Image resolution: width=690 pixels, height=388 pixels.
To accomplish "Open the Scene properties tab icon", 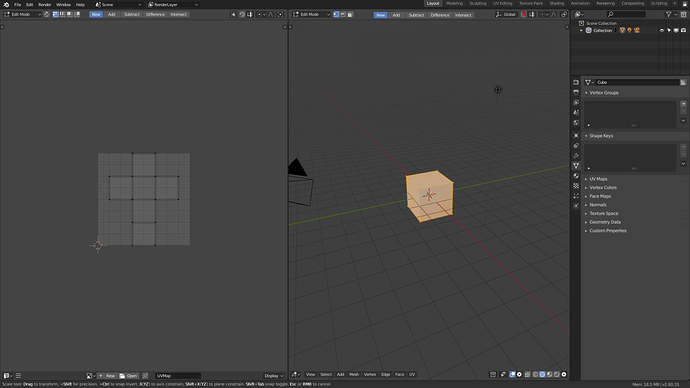I will coord(576,113).
